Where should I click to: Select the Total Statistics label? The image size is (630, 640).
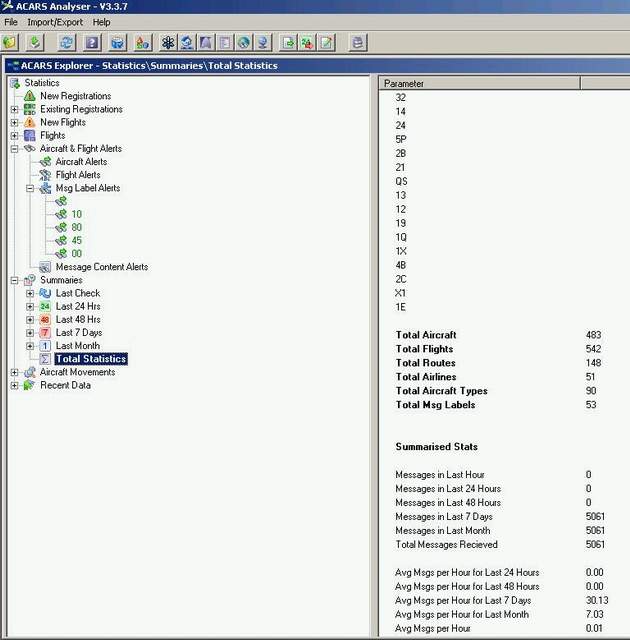click(x=91, y=359)
